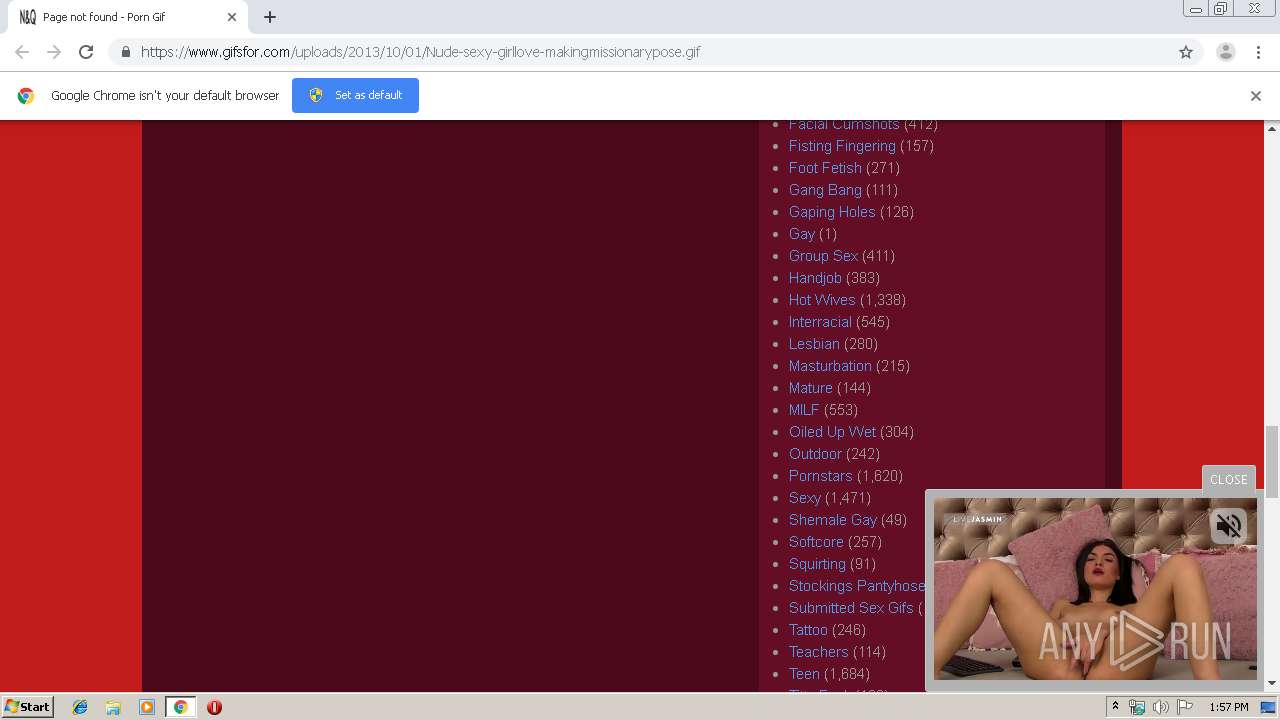Open Windows Explorer folder icon in taskbar
1280x720 pixels.
113,707
